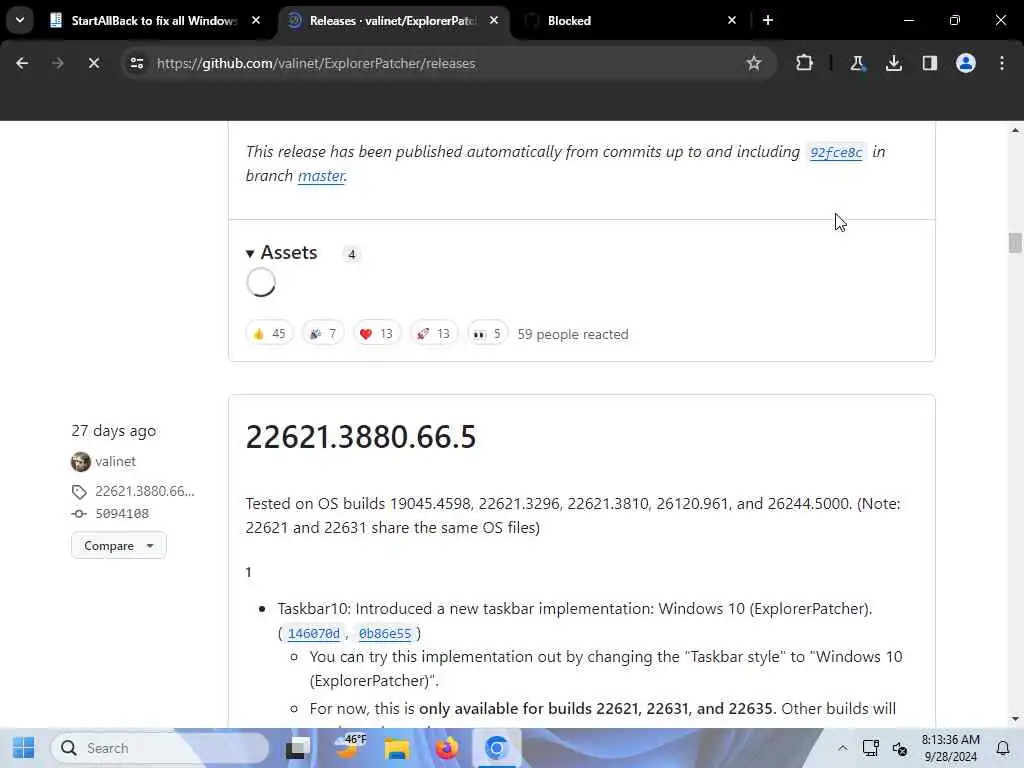React with heart (13)
Viewport: 1024px width, 768px height.
376,334
